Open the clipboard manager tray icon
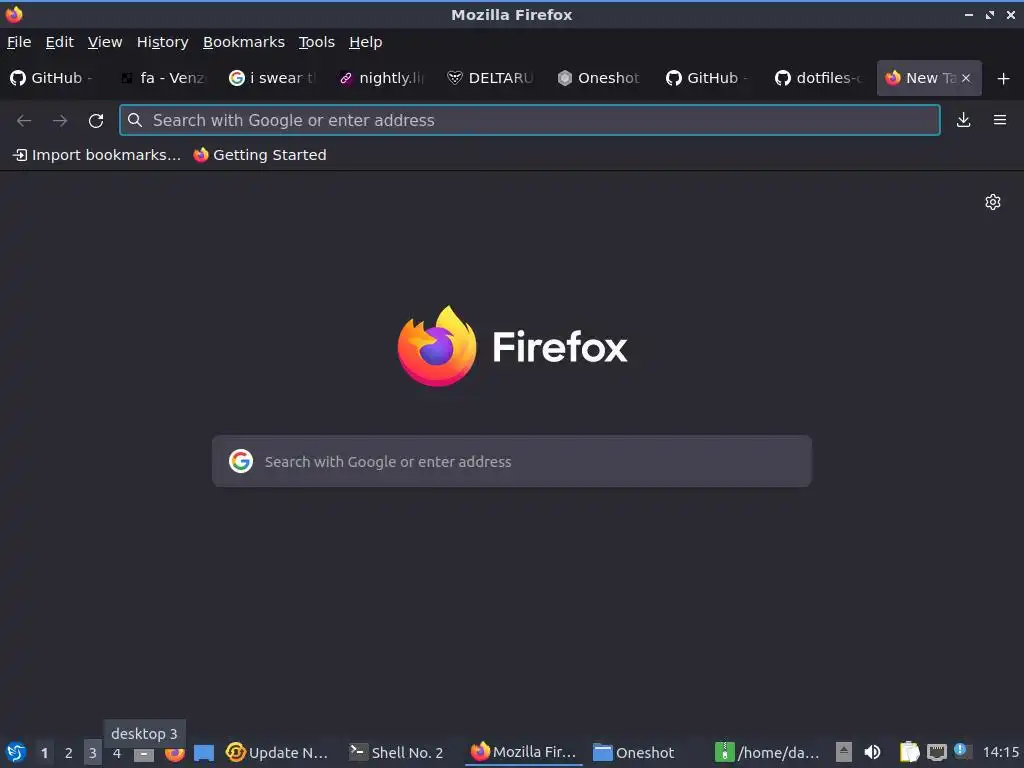Image resolution: width=1024 pixels, height=768 pixels. [x=909, y=752]
